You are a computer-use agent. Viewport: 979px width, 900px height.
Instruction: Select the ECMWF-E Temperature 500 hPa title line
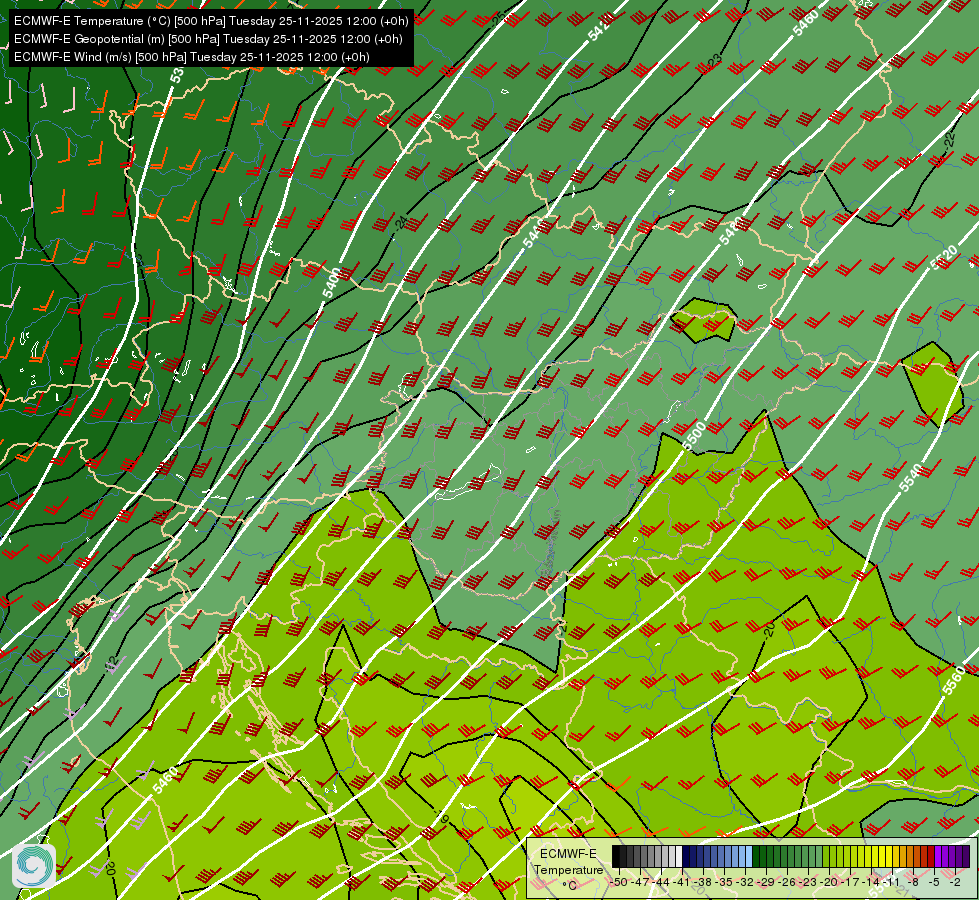click(211, 21)
